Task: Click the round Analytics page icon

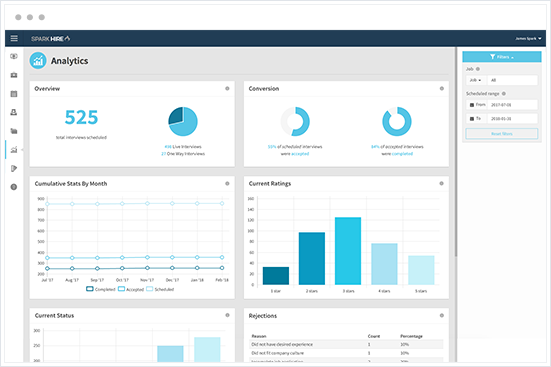Action: click(38, 61)
